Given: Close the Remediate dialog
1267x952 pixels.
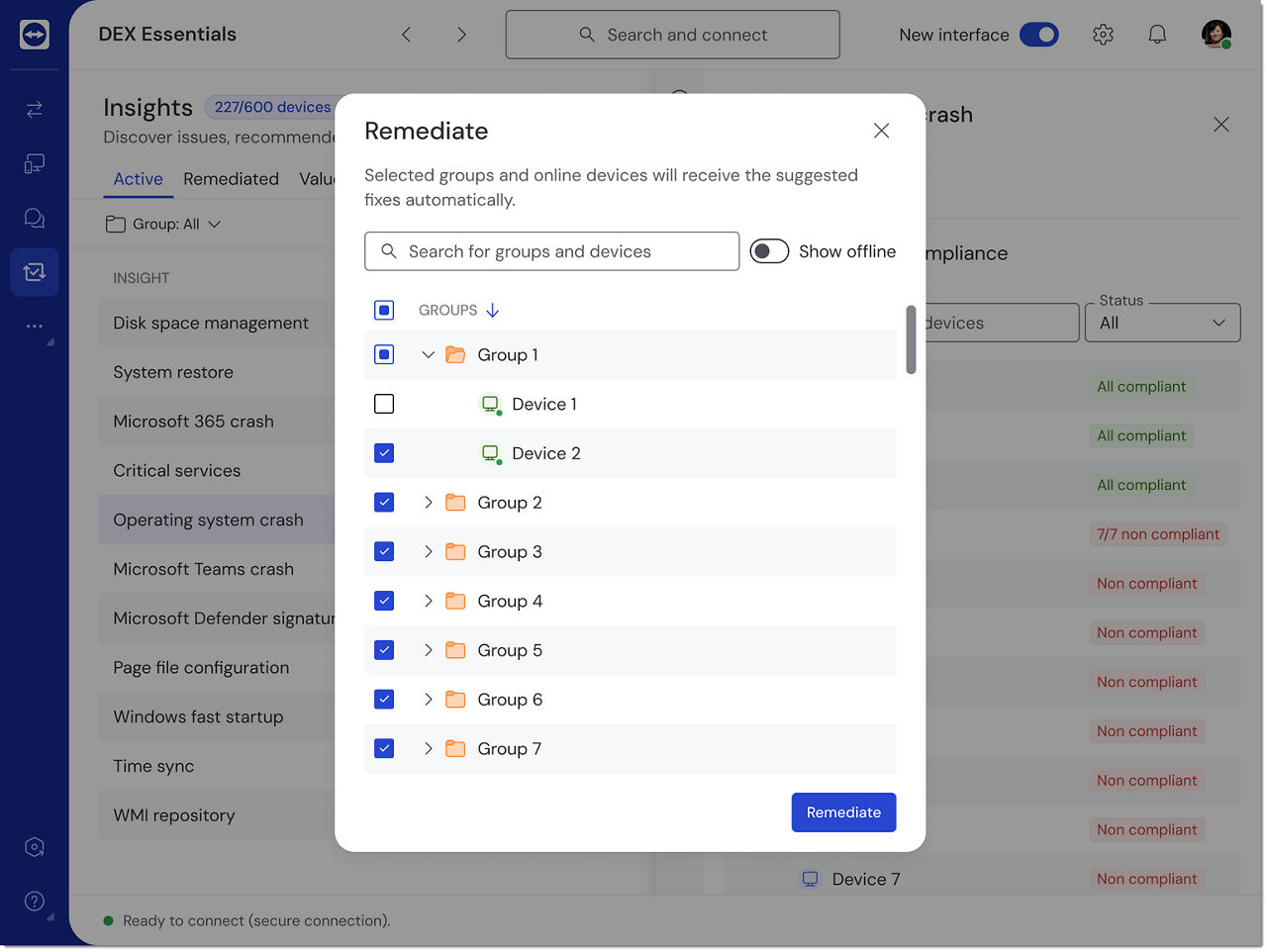Looking at the screenshot, I should (881, 131).
